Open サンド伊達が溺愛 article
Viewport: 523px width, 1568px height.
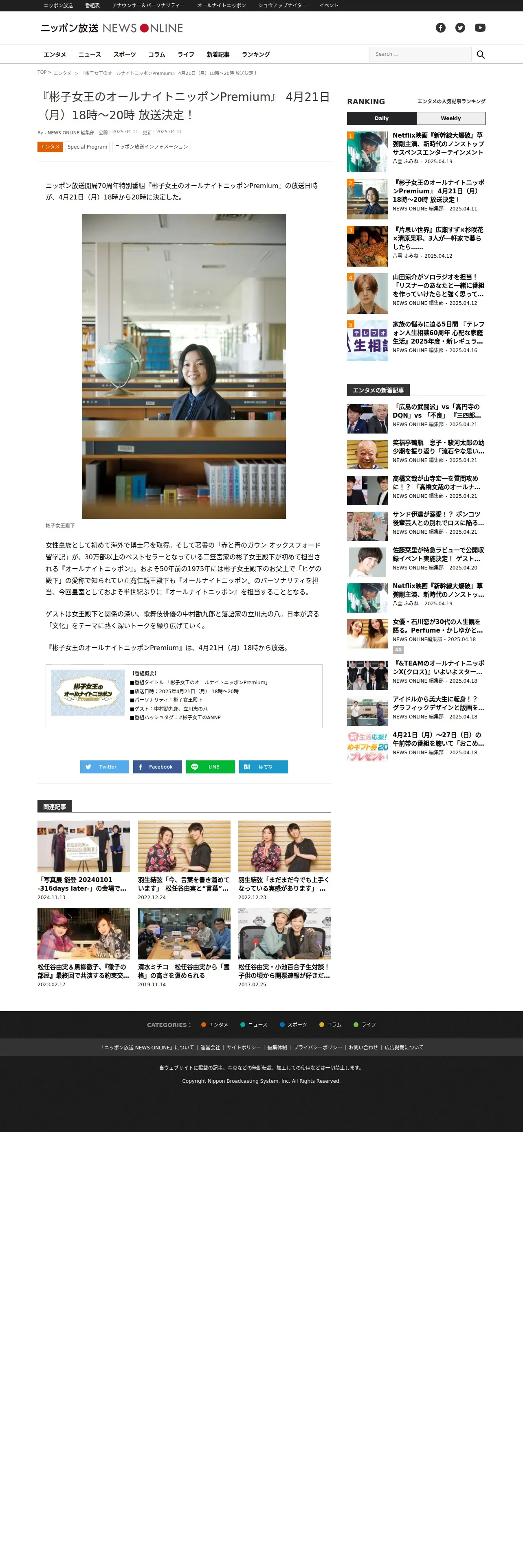coord(438,518)
